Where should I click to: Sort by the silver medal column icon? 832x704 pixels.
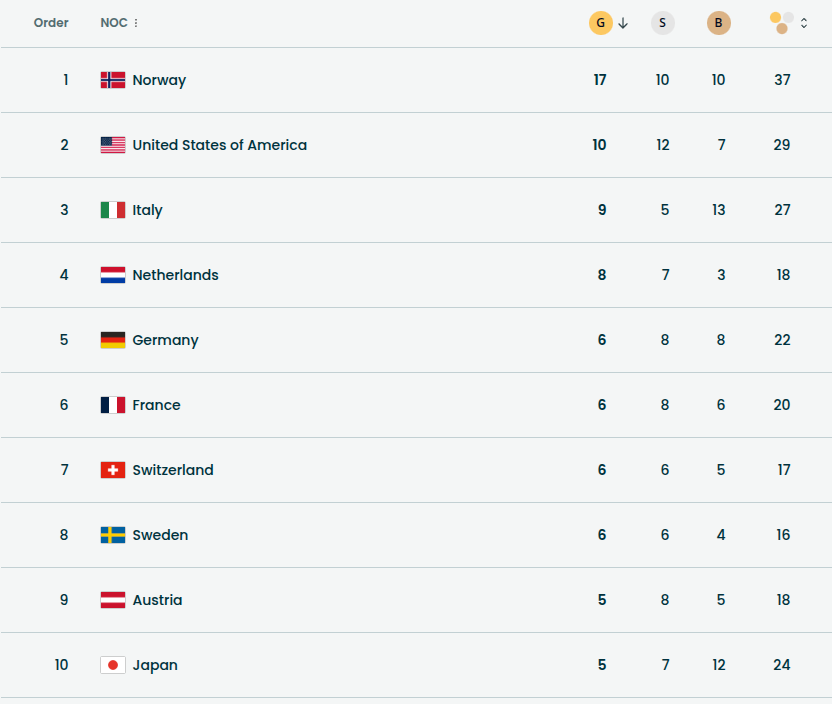662,23
